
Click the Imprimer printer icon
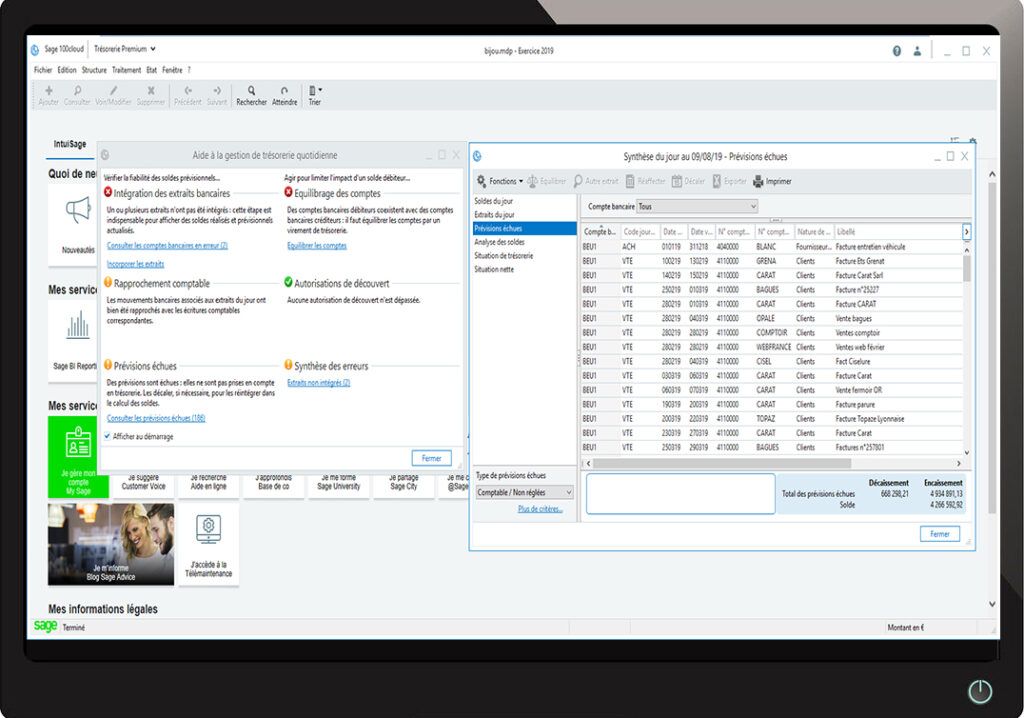[x=758, y=181]
